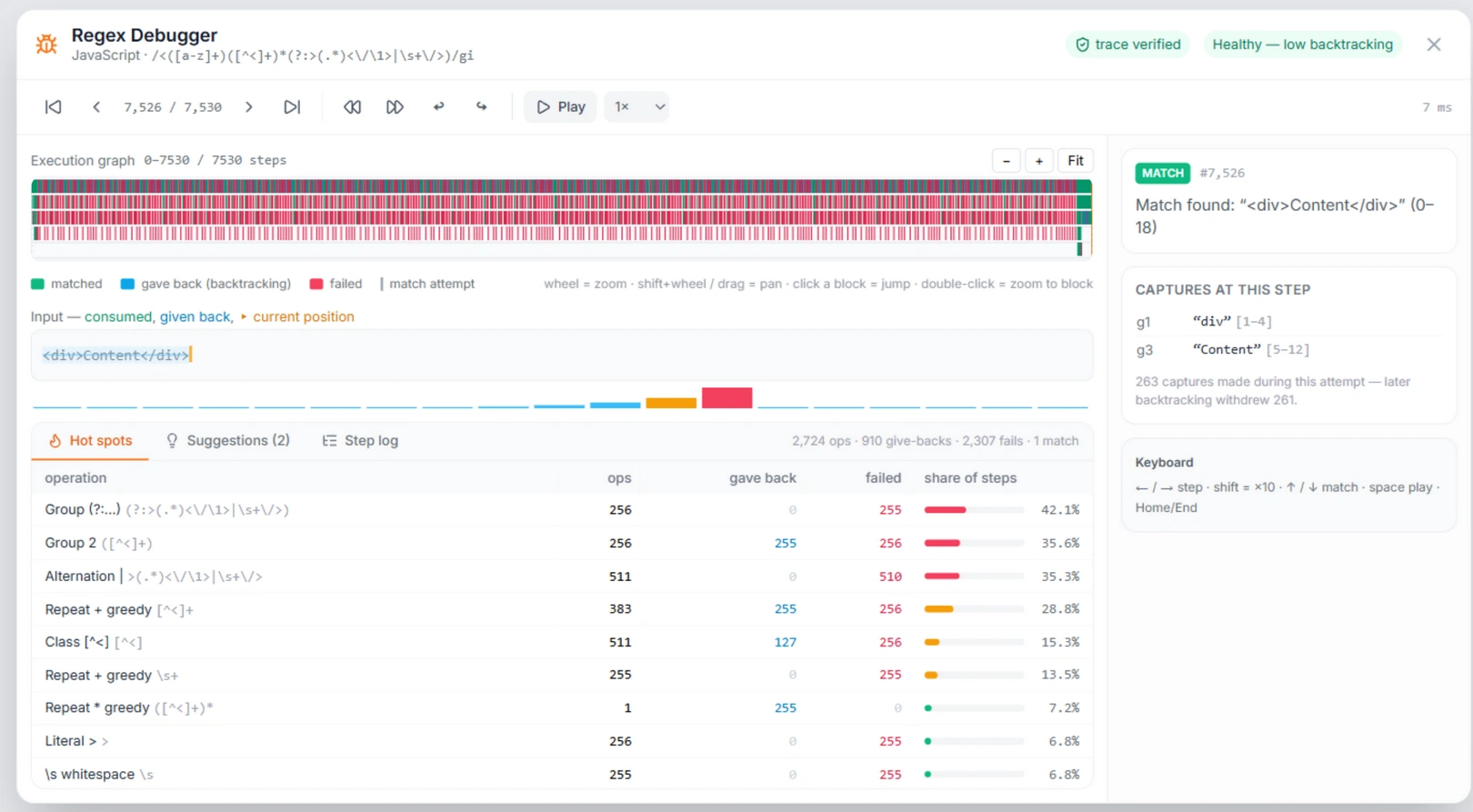Viewport: 1473px width, 812px height.
Task: Start playback with the Play button
Action: (x=560, y=107)
